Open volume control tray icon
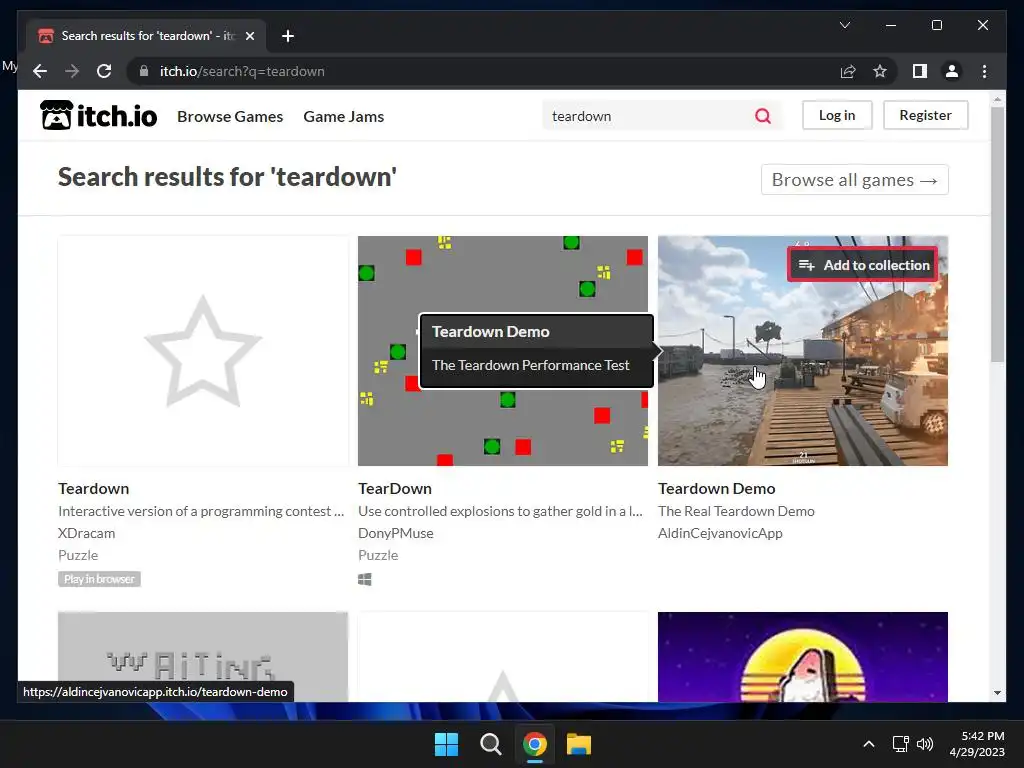Screen dimensions: 1024x768 point(925,744)
